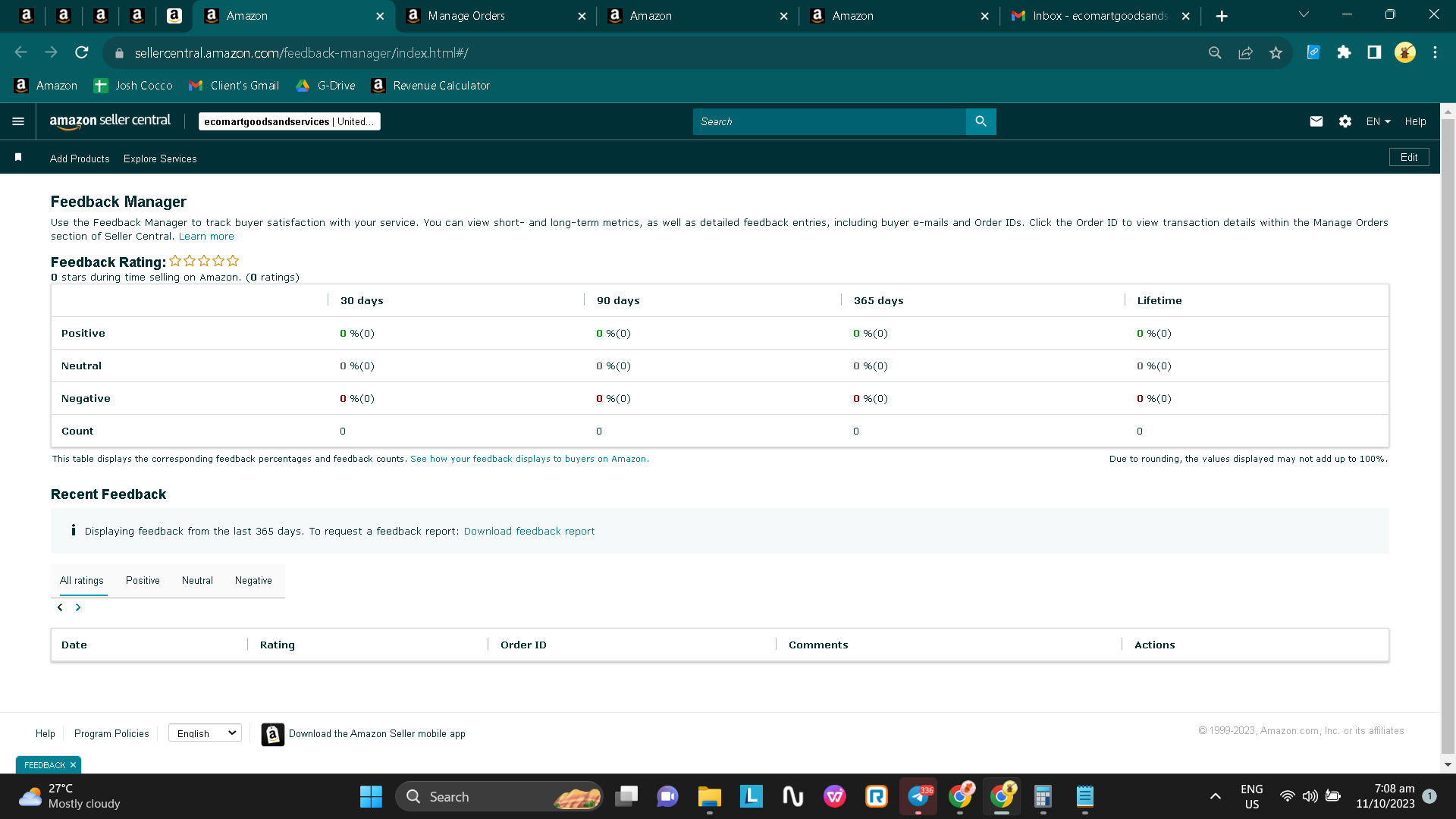Open the Calculator app in taskbar

[1043, 796]
